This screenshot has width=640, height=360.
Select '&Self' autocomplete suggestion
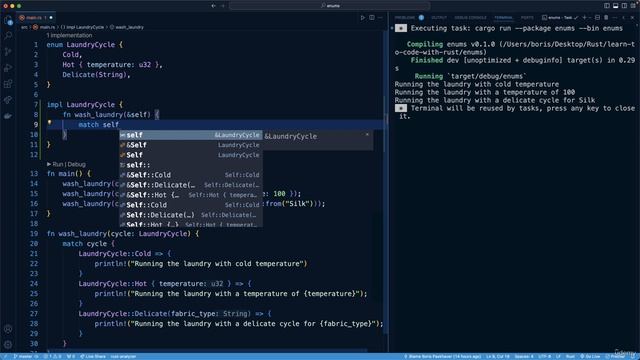coord(191,145)
